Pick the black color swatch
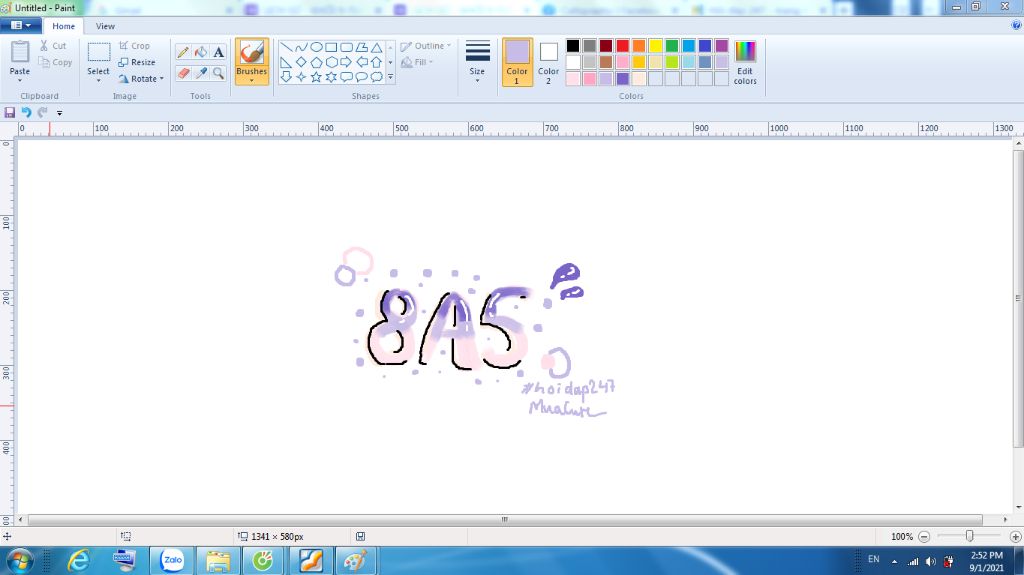Screen dimensions: 1024x575 click(573, 45)
